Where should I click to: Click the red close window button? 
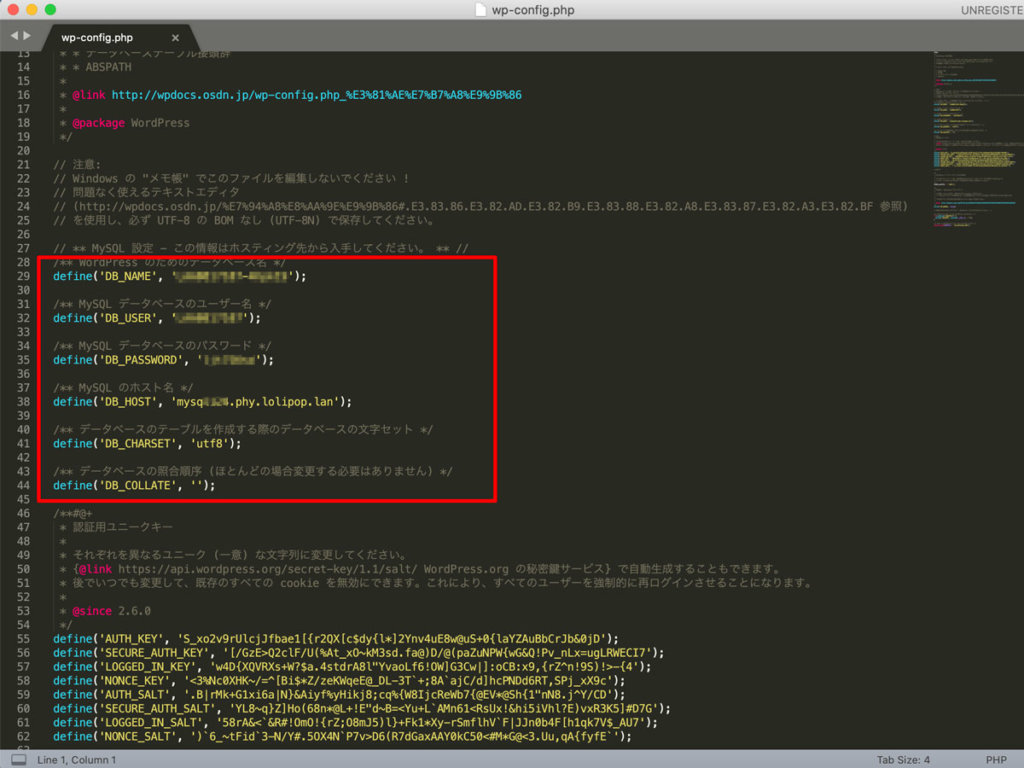click(x=13, y=10)
